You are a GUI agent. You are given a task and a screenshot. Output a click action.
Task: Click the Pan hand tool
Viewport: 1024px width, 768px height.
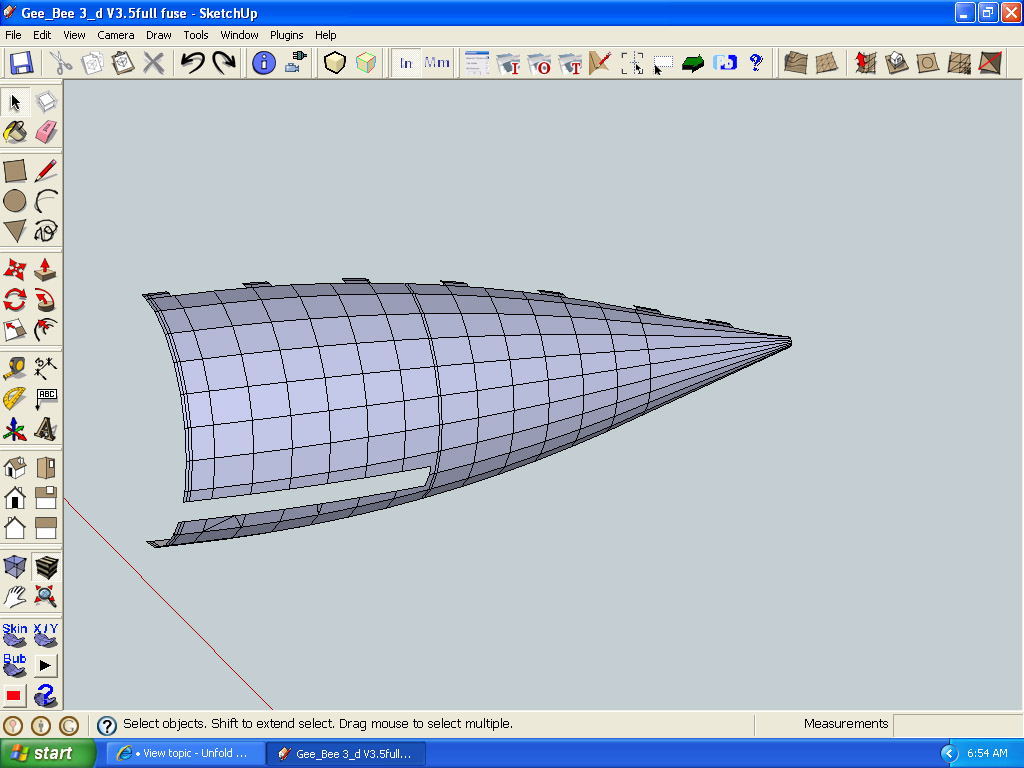15,597
